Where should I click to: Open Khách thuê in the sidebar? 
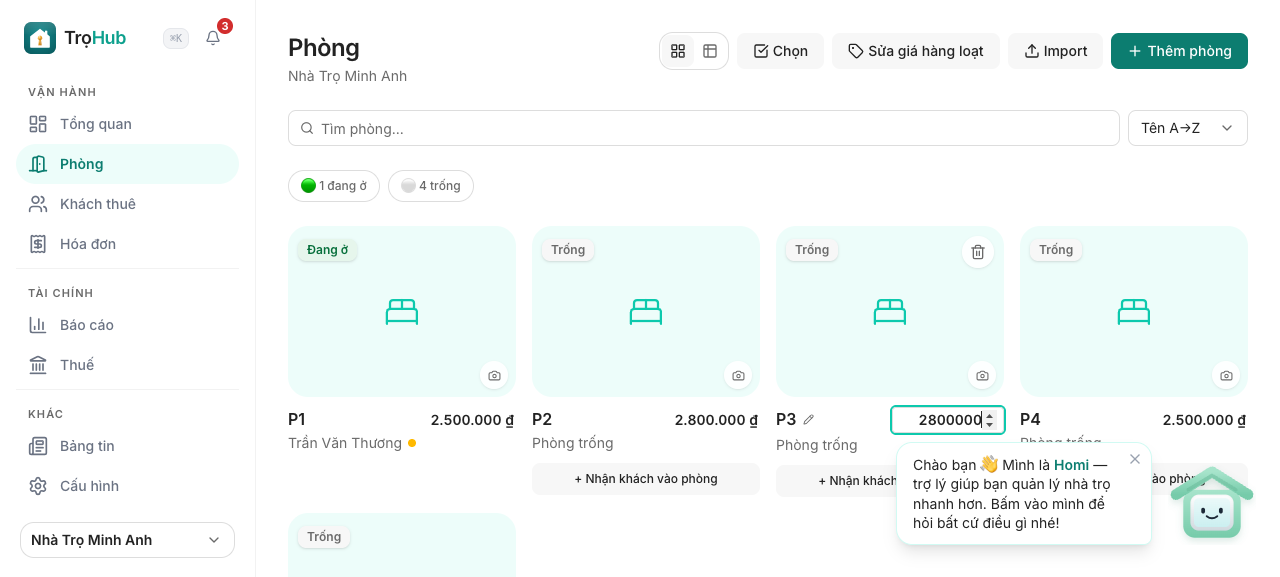pyautogui.click(x=128, y=204)
